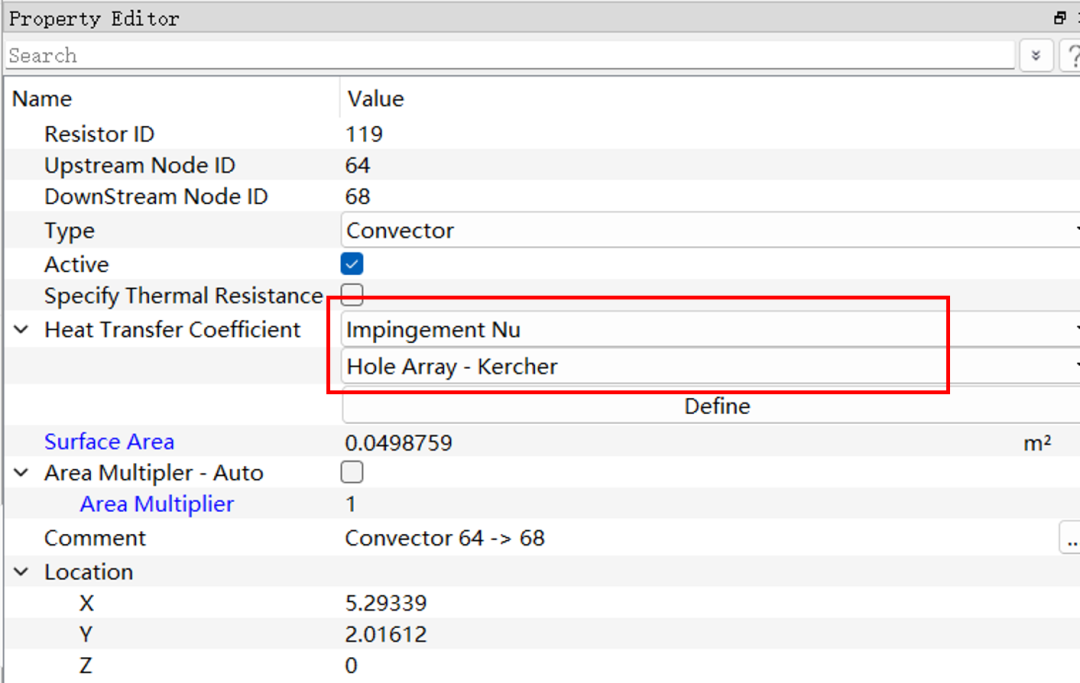Screen dimensions: 1080x683
Task: Select the Comment row label
Action: 95,538
